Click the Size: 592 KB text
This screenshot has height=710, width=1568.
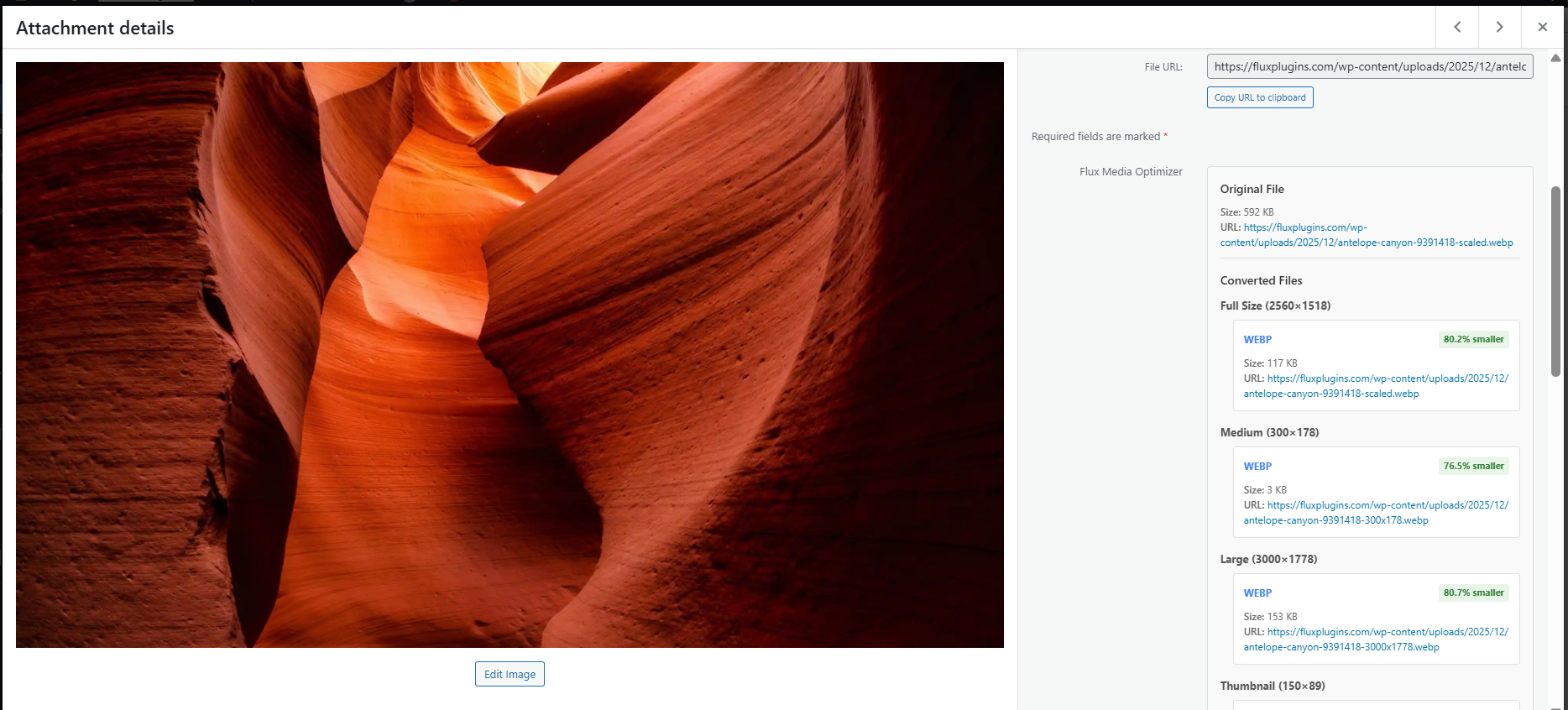tap(1247, 211)
